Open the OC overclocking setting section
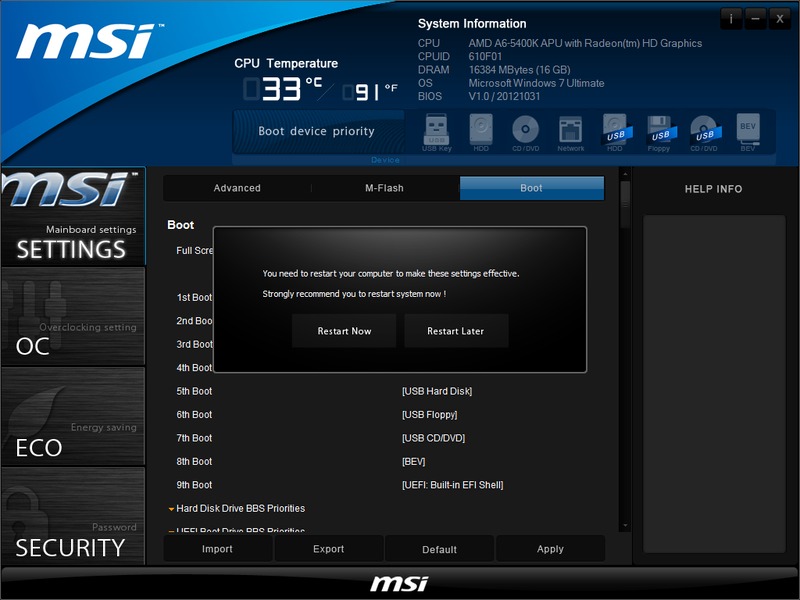 (x=73, y=317)
